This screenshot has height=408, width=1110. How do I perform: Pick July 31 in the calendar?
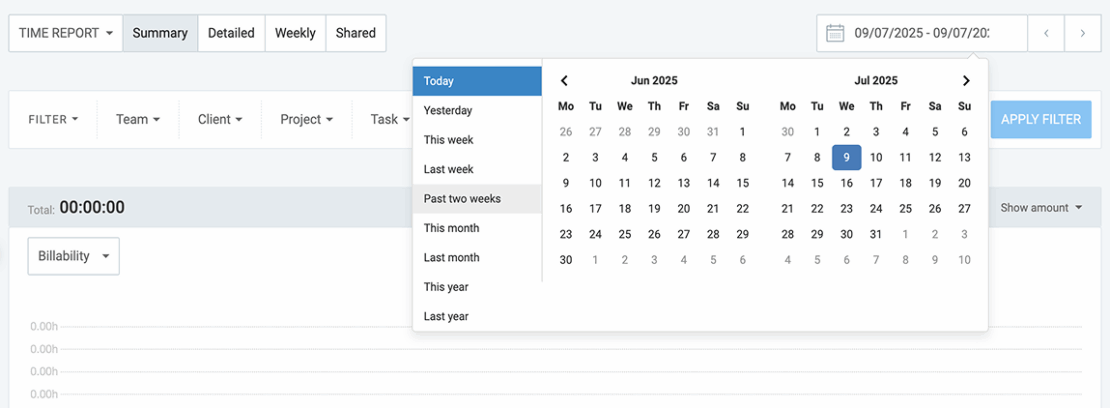(x=876, y=234)
